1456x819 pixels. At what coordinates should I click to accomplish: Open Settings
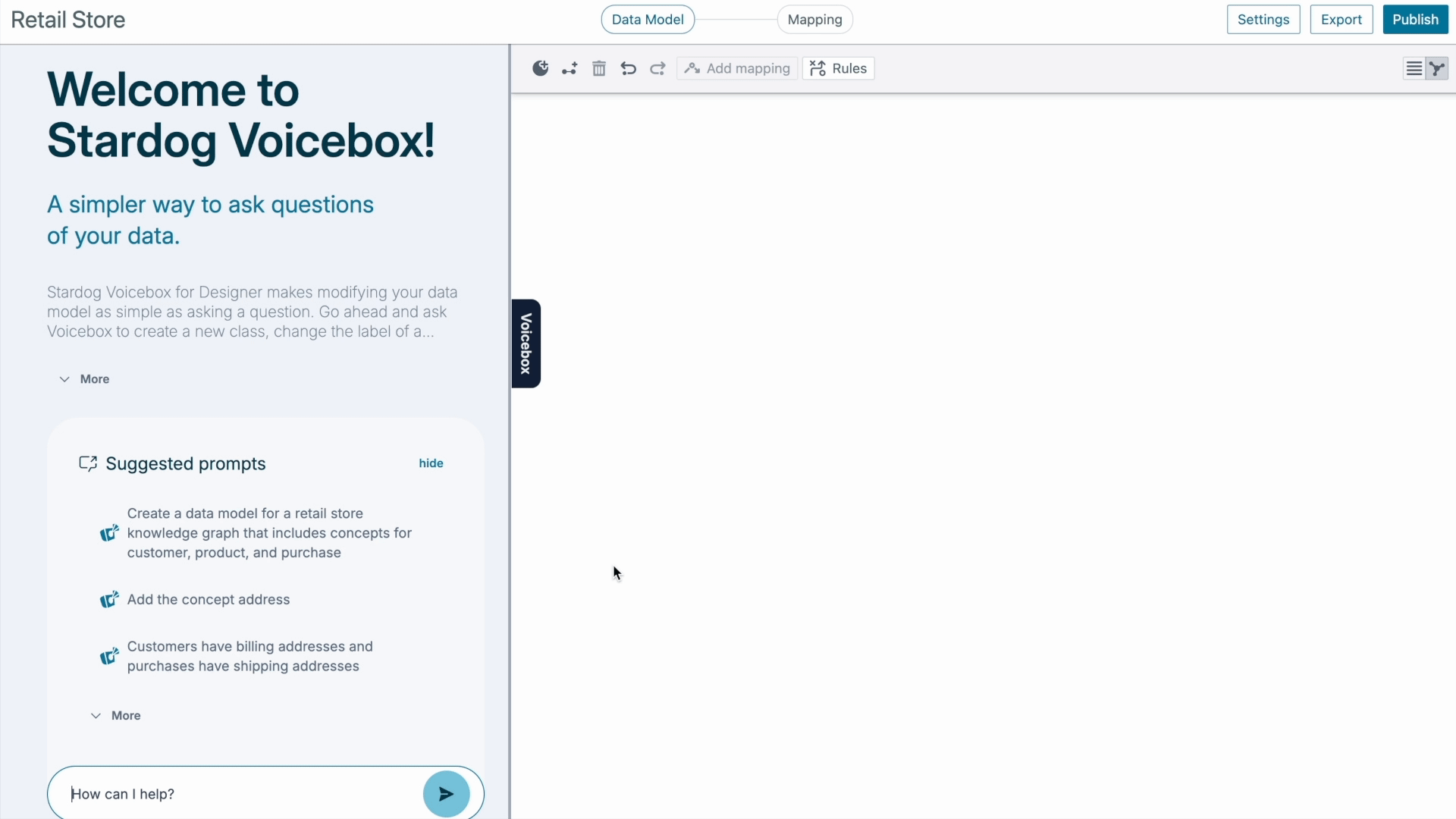click(x=1263, y=20)
